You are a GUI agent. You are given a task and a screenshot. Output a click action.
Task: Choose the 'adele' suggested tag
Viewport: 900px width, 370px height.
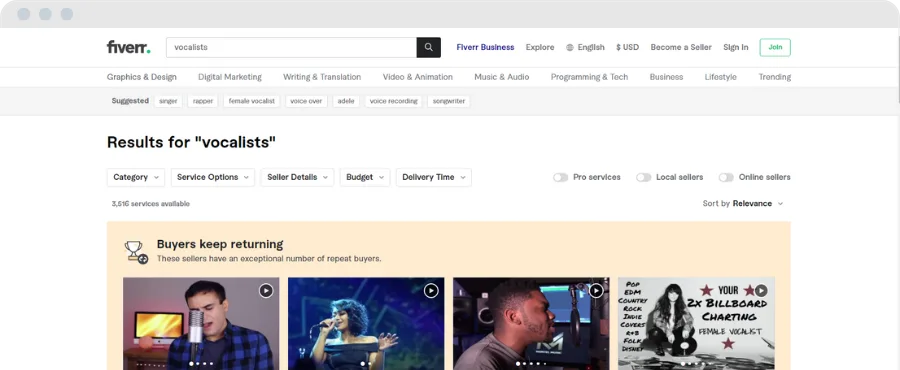pyautogui.click(x=346, y=101)
